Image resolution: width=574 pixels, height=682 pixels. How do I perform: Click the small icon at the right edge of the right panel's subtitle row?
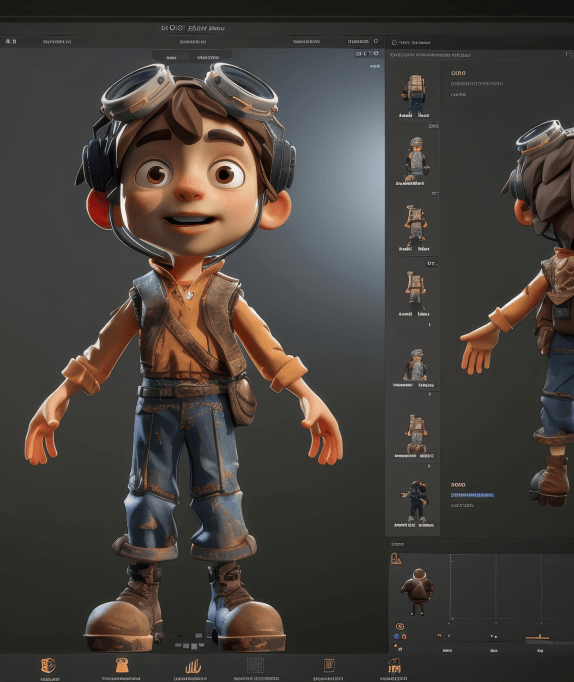(x=569, y=54)
